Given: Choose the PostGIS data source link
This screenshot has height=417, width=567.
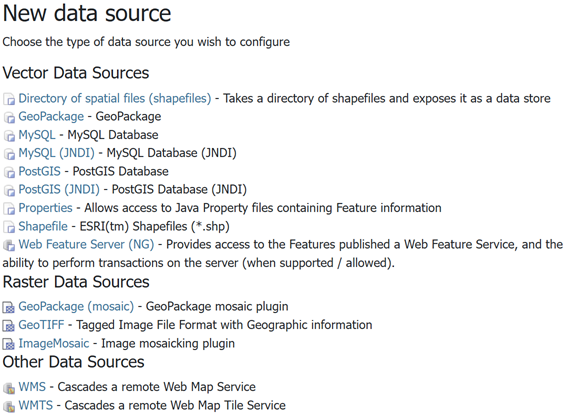Looking at the screenshot, I should click(39, 171).
